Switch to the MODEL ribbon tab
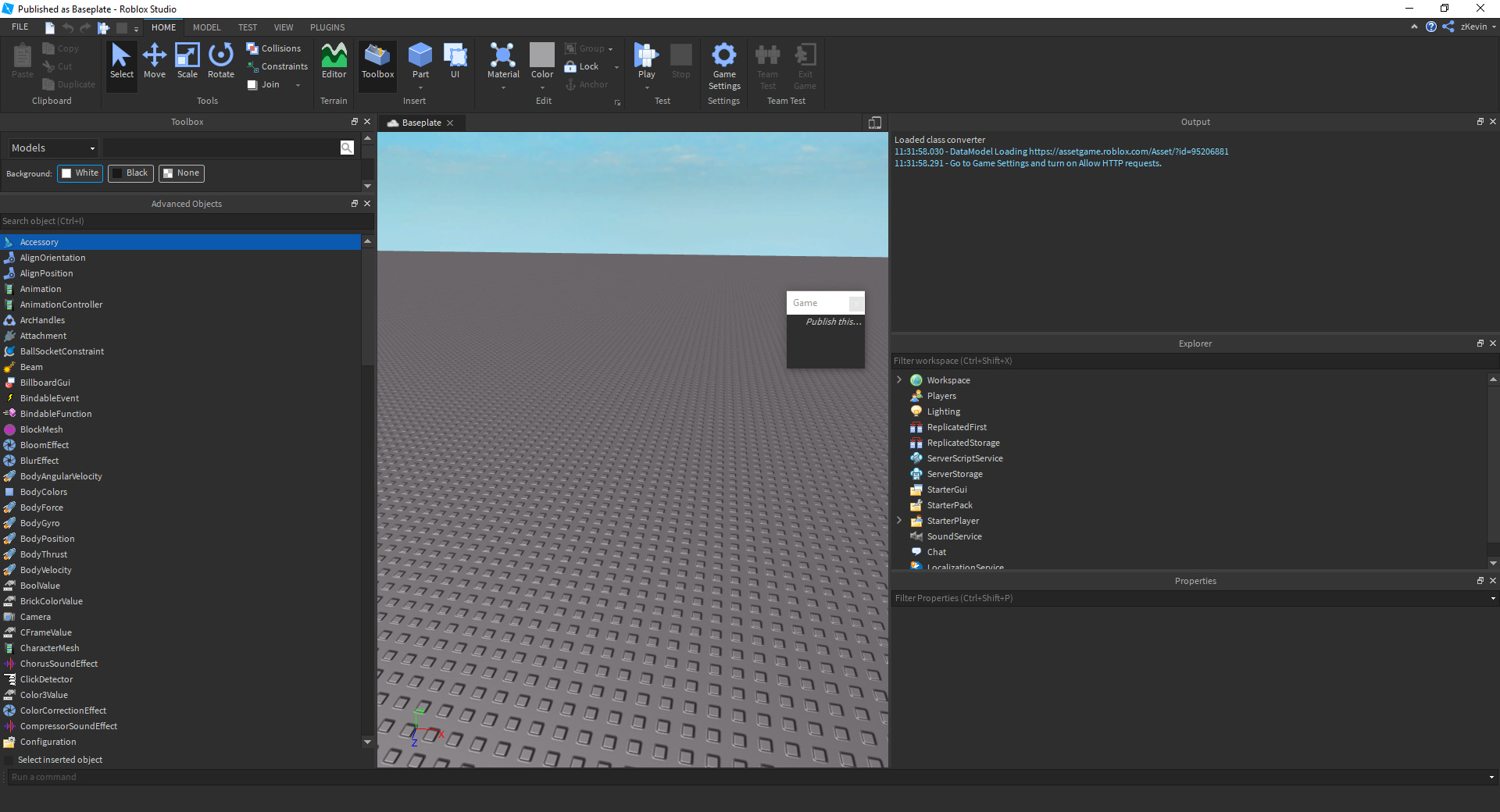 [207, 27]
